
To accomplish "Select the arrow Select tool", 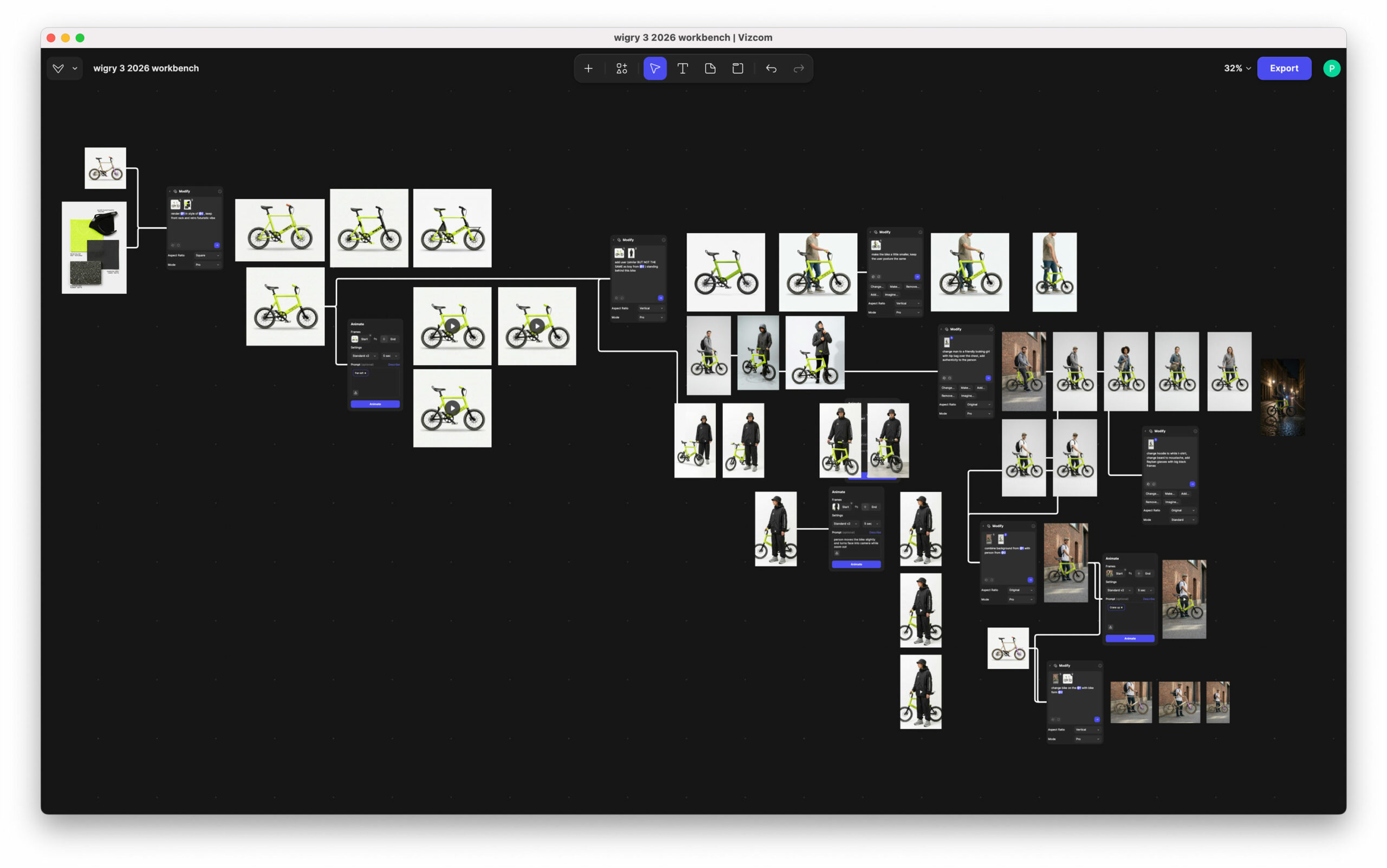I will coord(654,68).
